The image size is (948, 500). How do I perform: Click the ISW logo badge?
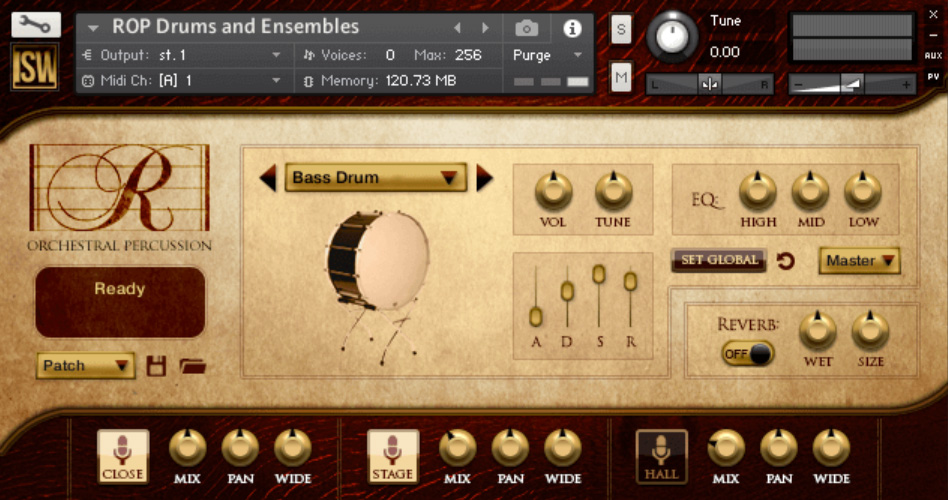tap(35, 67)
